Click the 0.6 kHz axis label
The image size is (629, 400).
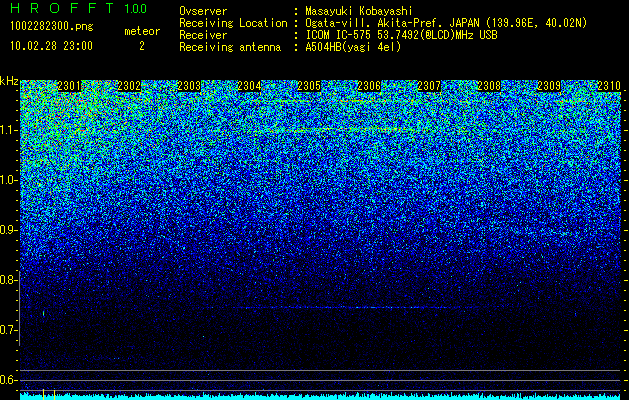[8, 380]
